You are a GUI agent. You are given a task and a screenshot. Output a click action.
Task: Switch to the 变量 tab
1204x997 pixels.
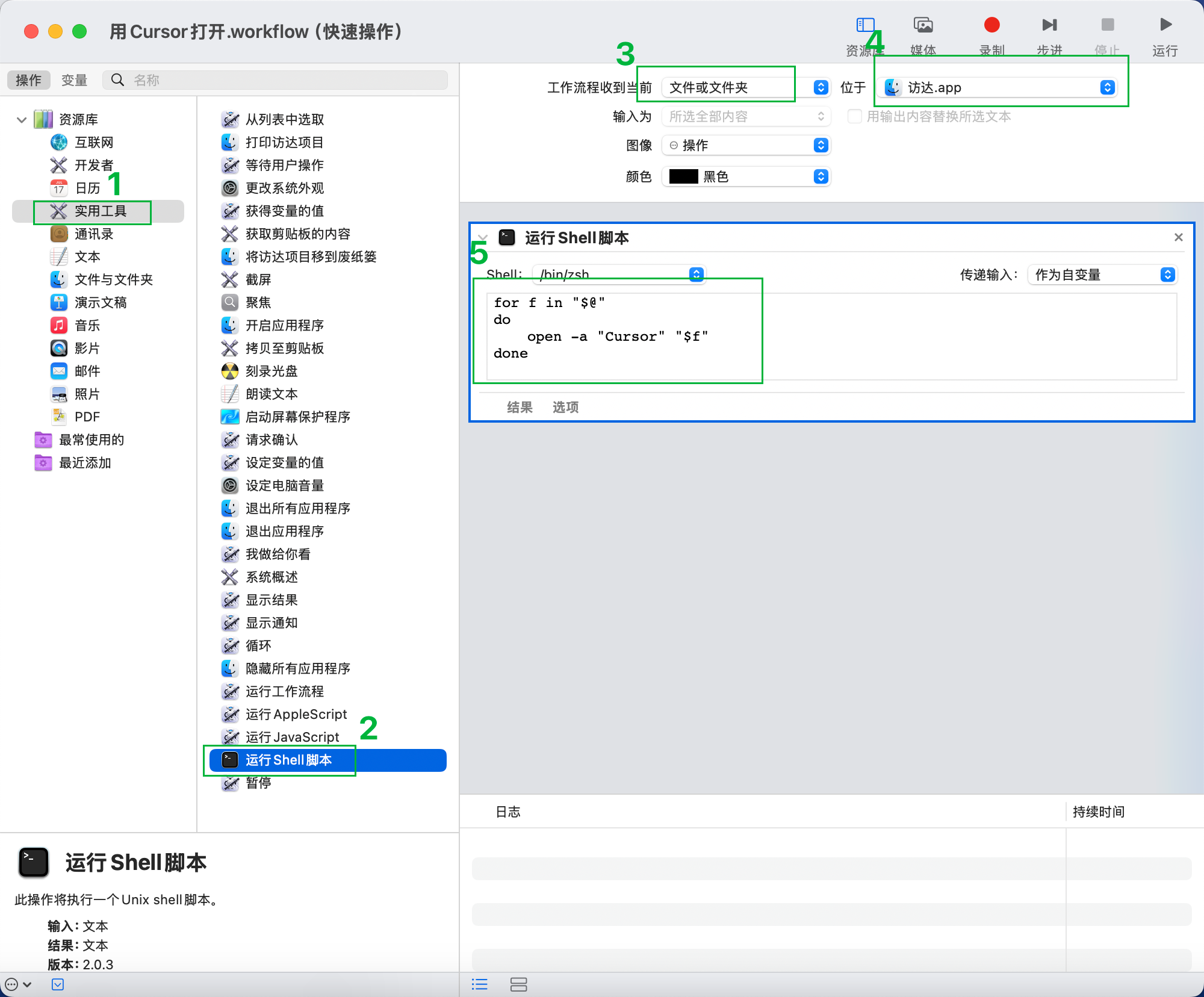[x=75, y=80]
